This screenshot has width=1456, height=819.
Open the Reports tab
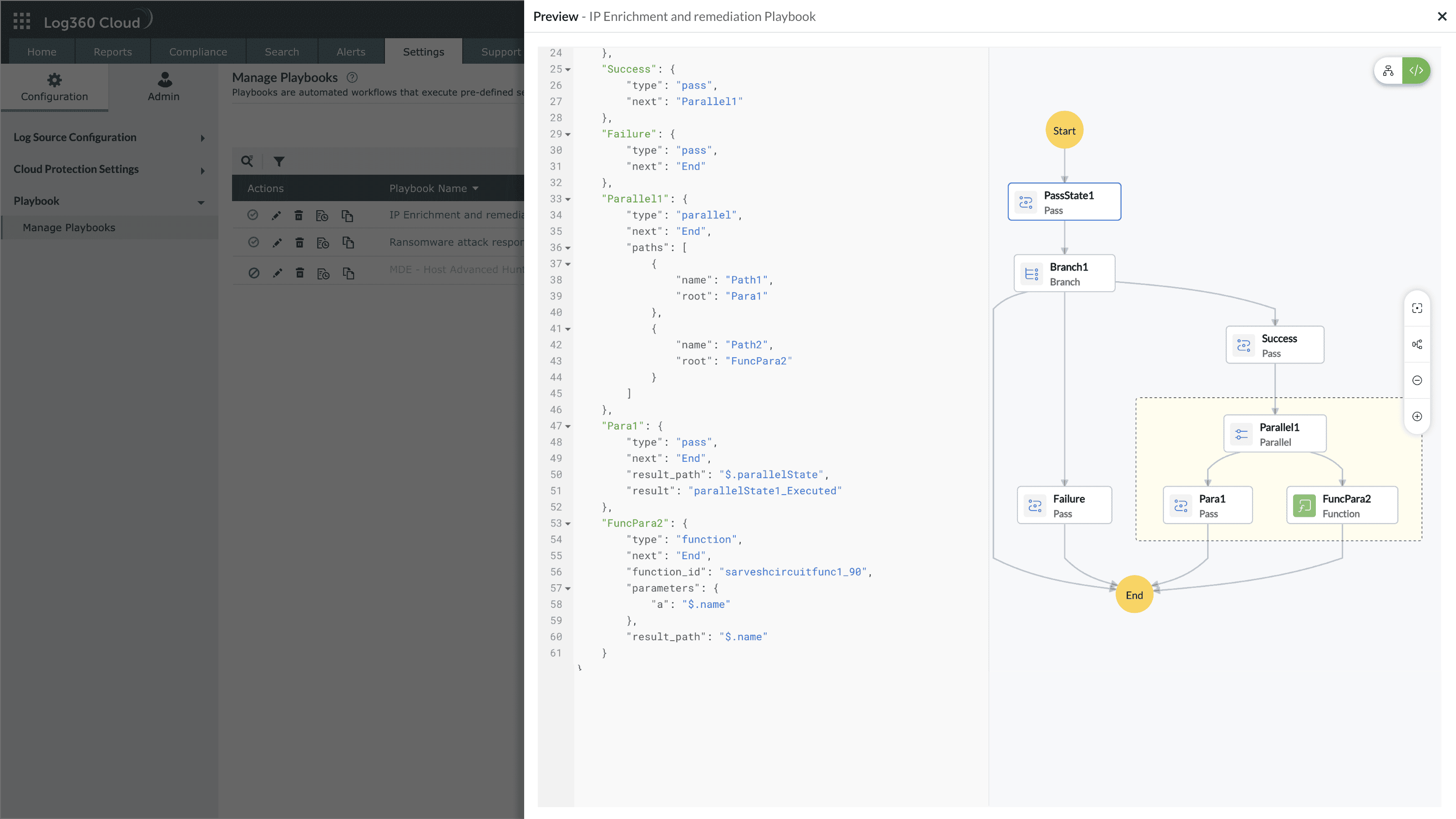[112, 51]
